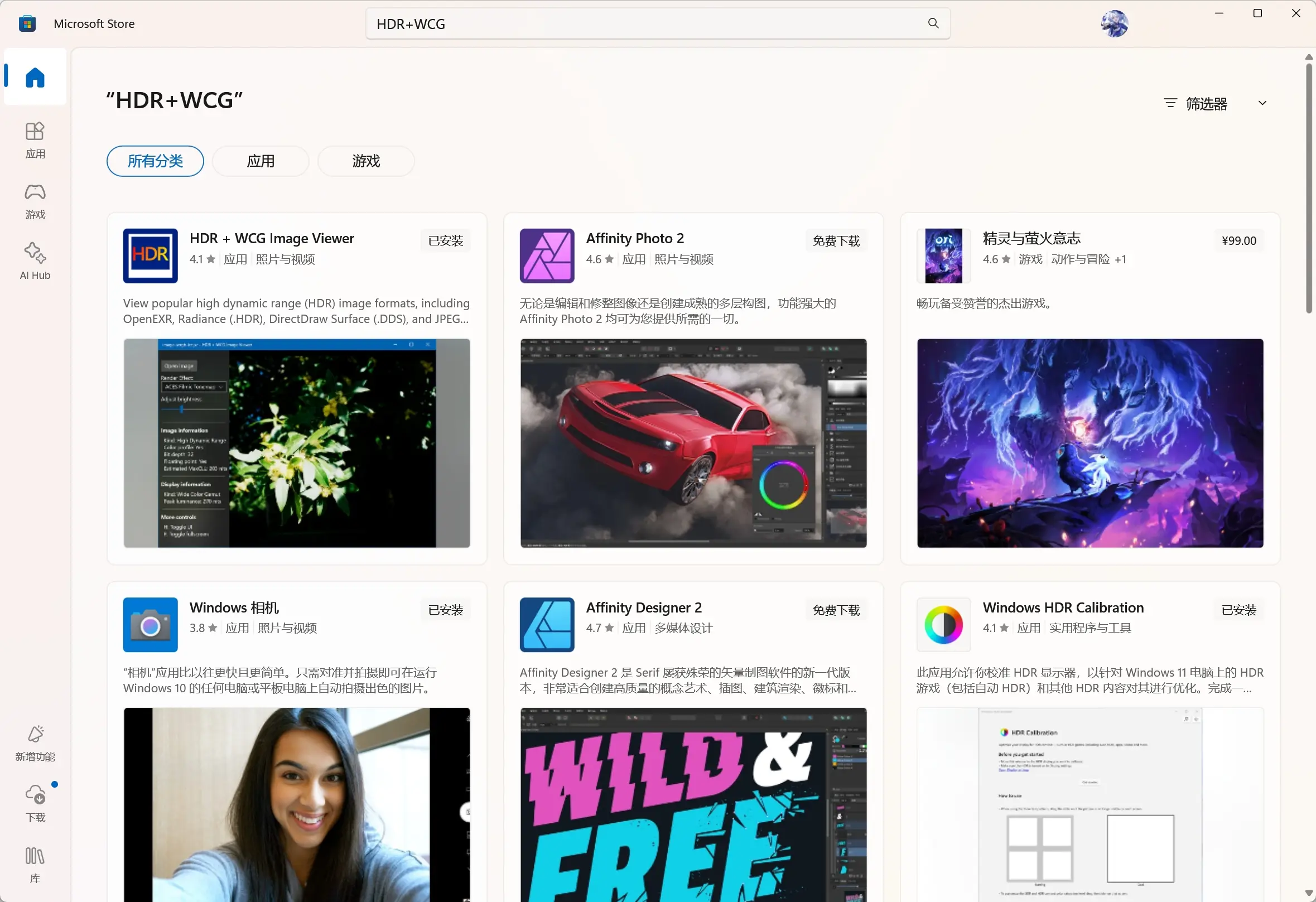Click the 精灵与萤火意志 game icon
Viewport: 1316px width, 902px height.
click(943, 256)
